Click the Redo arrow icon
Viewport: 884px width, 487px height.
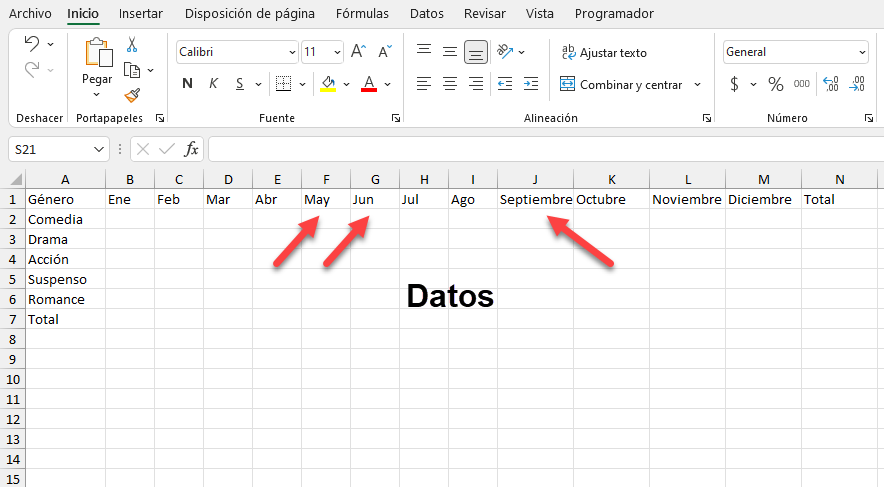pos(32,70)
